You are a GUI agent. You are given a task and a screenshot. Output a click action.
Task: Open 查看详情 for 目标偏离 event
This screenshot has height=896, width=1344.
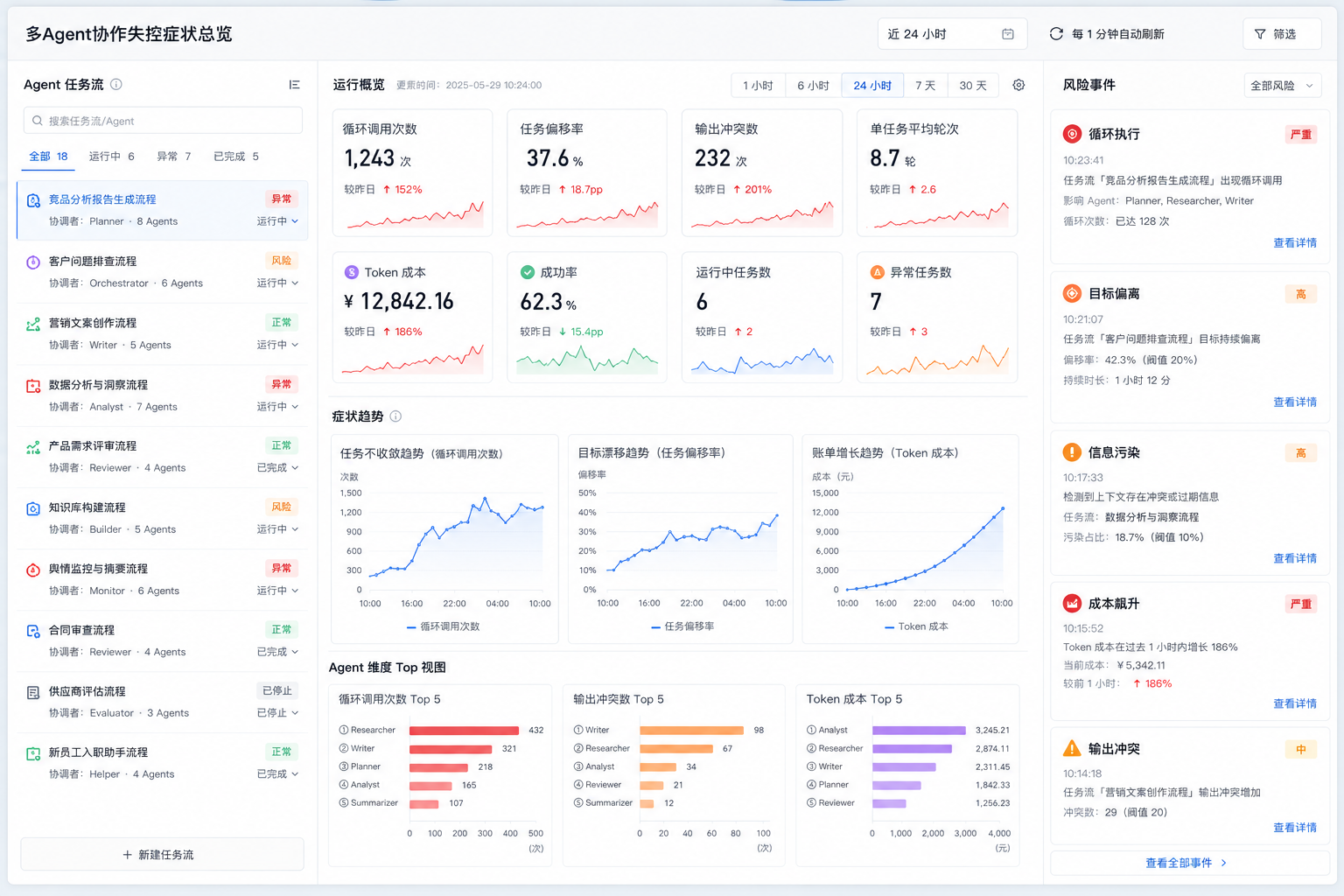tap(1295, 402)
